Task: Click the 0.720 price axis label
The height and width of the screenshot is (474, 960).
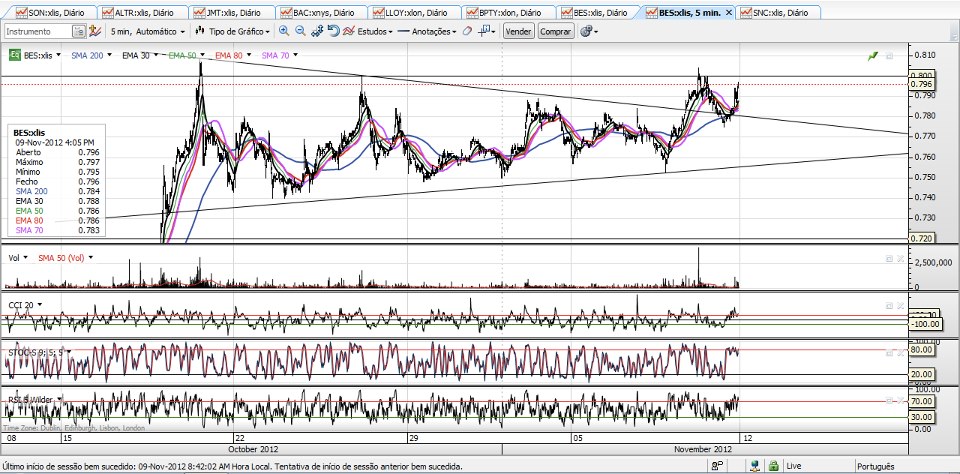Action: coord(921,238)
